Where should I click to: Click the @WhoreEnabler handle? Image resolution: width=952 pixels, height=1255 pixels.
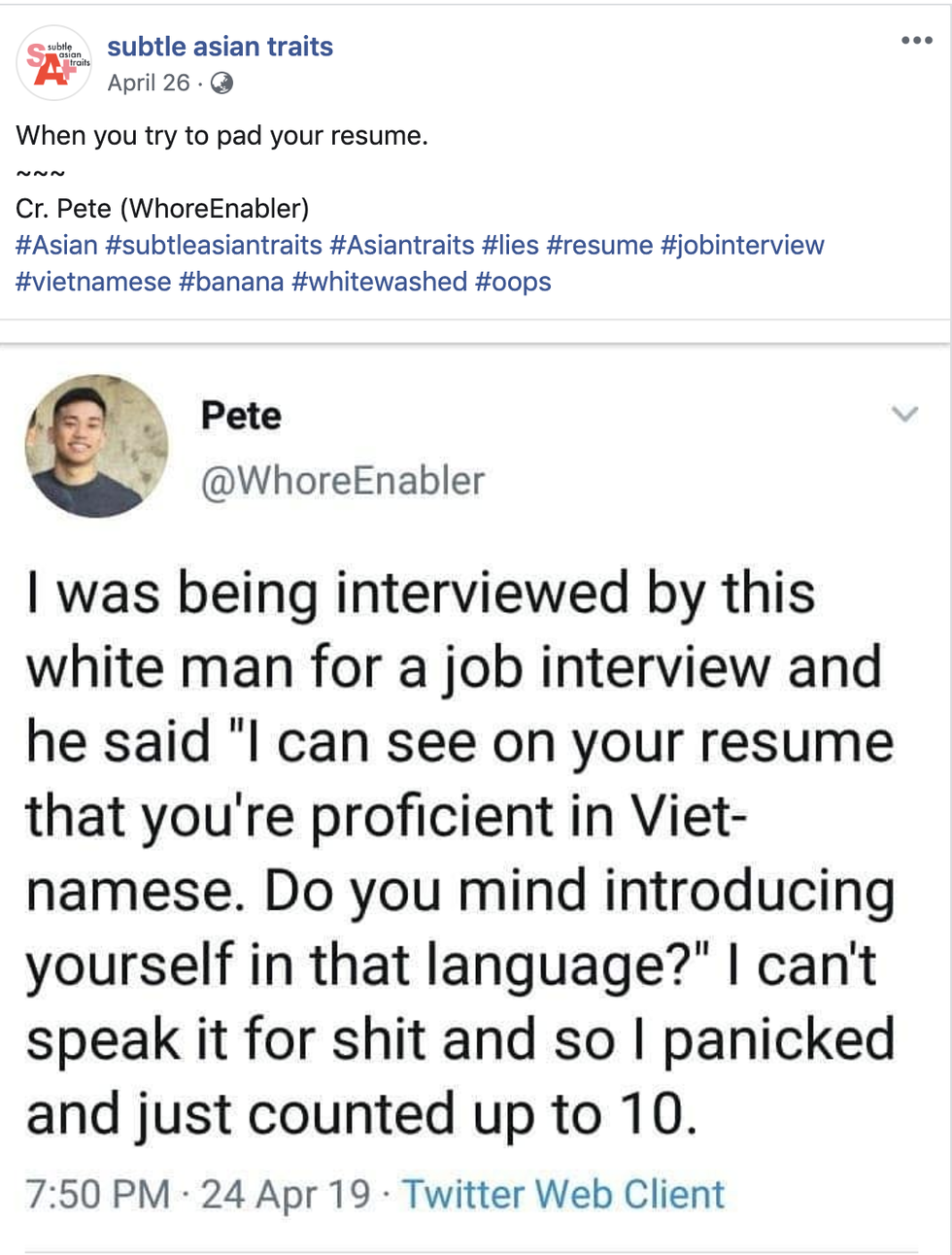[x=342, y=480]
